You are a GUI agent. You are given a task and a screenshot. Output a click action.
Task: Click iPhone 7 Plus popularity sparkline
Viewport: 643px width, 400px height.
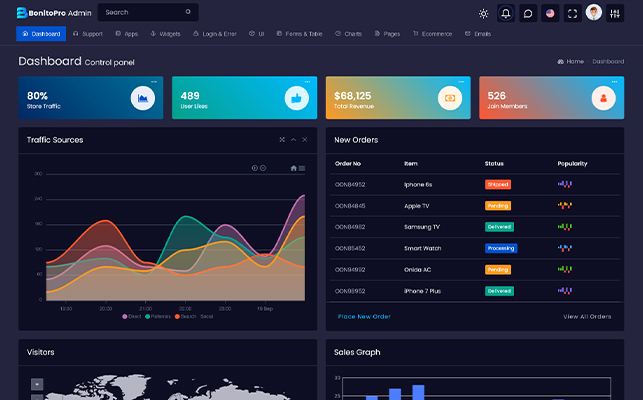click(565, 290)
